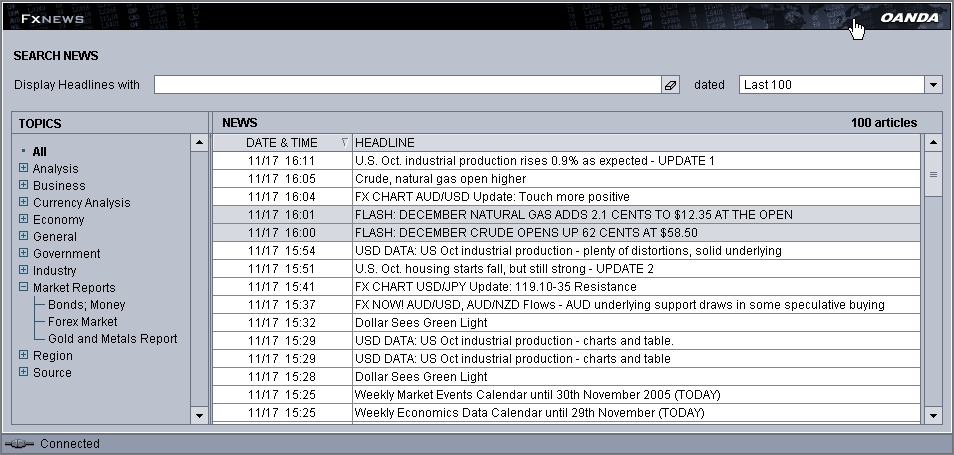This screenshot has width=954, height=455.
Task: Click the connection status icon
Action: [x=19, y=444]
